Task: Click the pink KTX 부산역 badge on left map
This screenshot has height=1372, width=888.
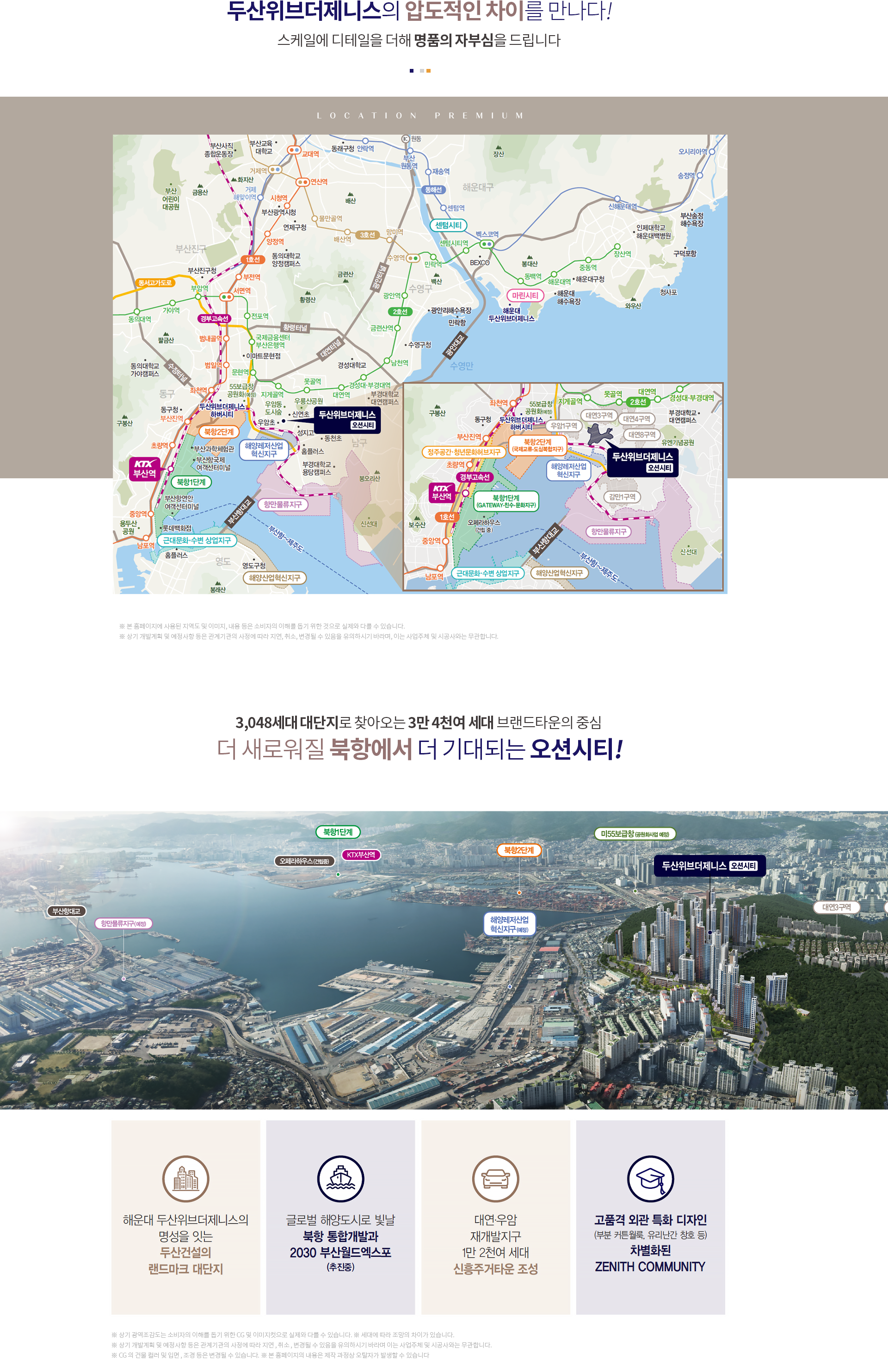Action: (x=144, y=468)
